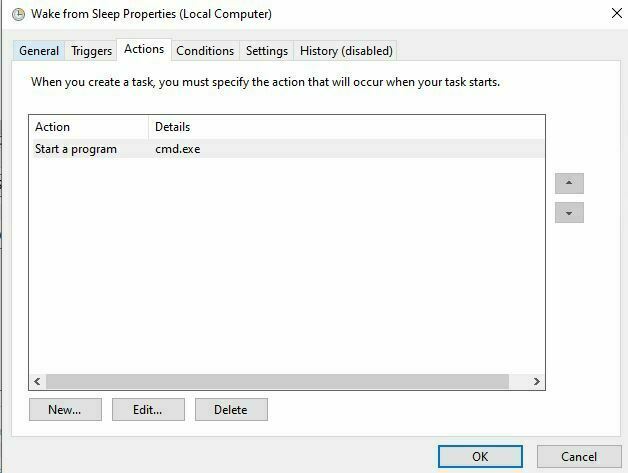Open the Triggers tab
Screen dimensions: 628x473
coord(91,51)
